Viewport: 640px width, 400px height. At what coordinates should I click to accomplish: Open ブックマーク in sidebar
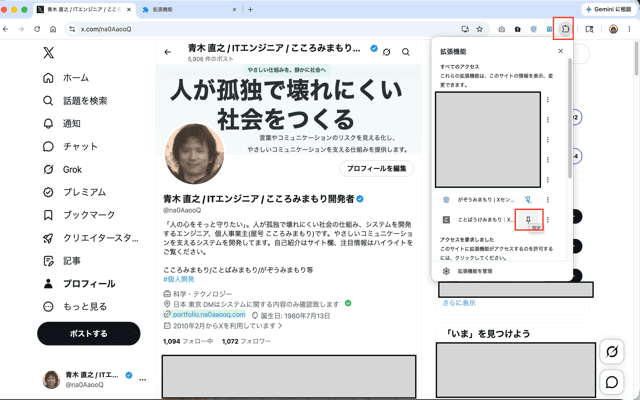[79, 215]
